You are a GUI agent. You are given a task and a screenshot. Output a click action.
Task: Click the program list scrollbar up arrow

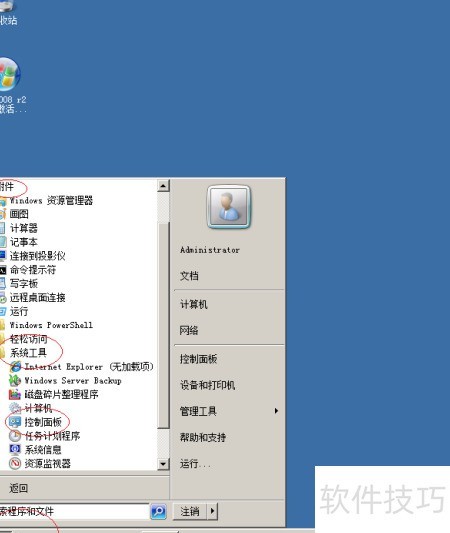point(163,186)
